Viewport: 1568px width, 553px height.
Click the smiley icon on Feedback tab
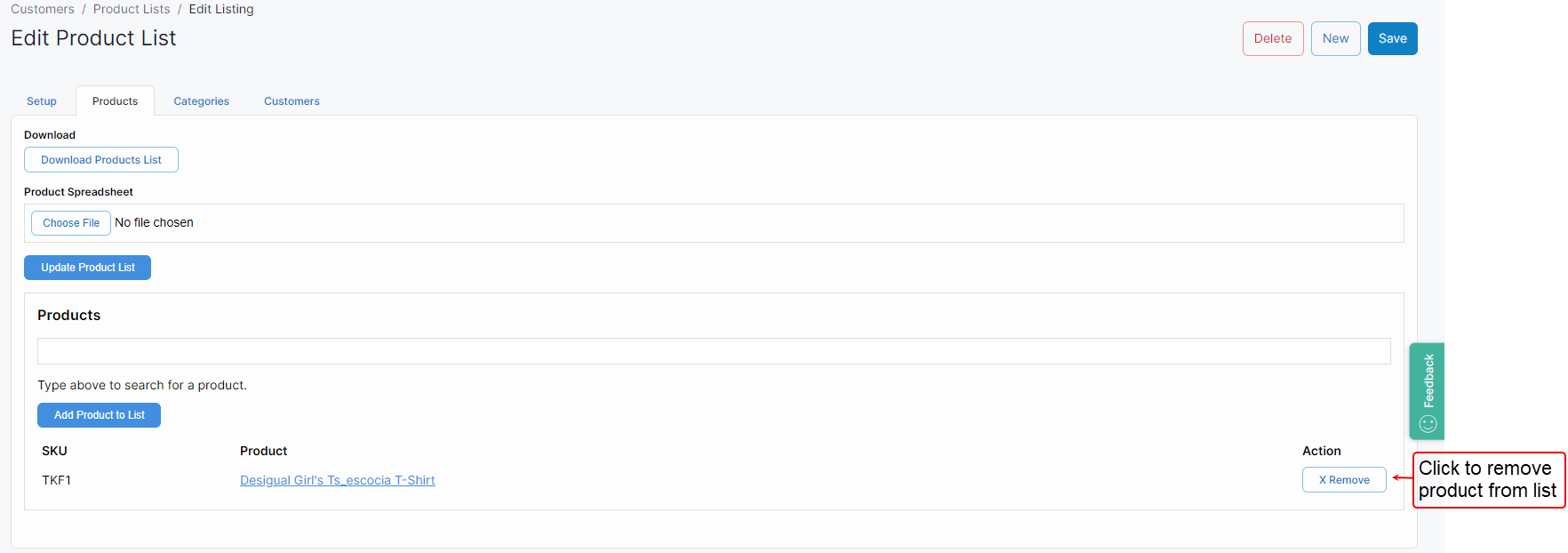coord(1426,424)
